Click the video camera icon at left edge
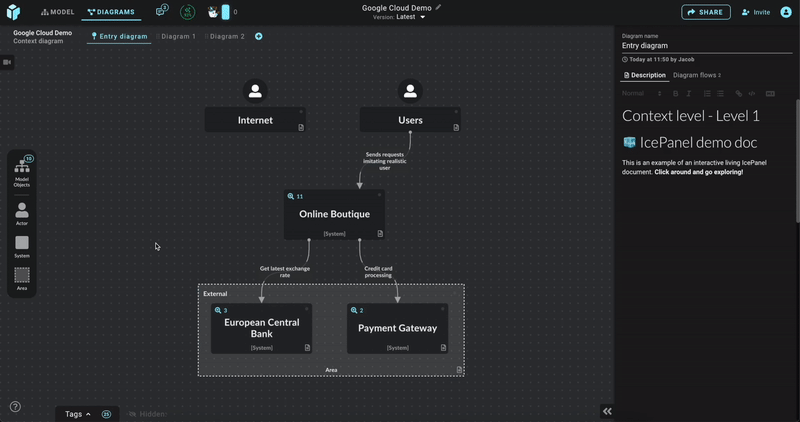The height and width of the screenshot is (422, 800). click(7, 62)
